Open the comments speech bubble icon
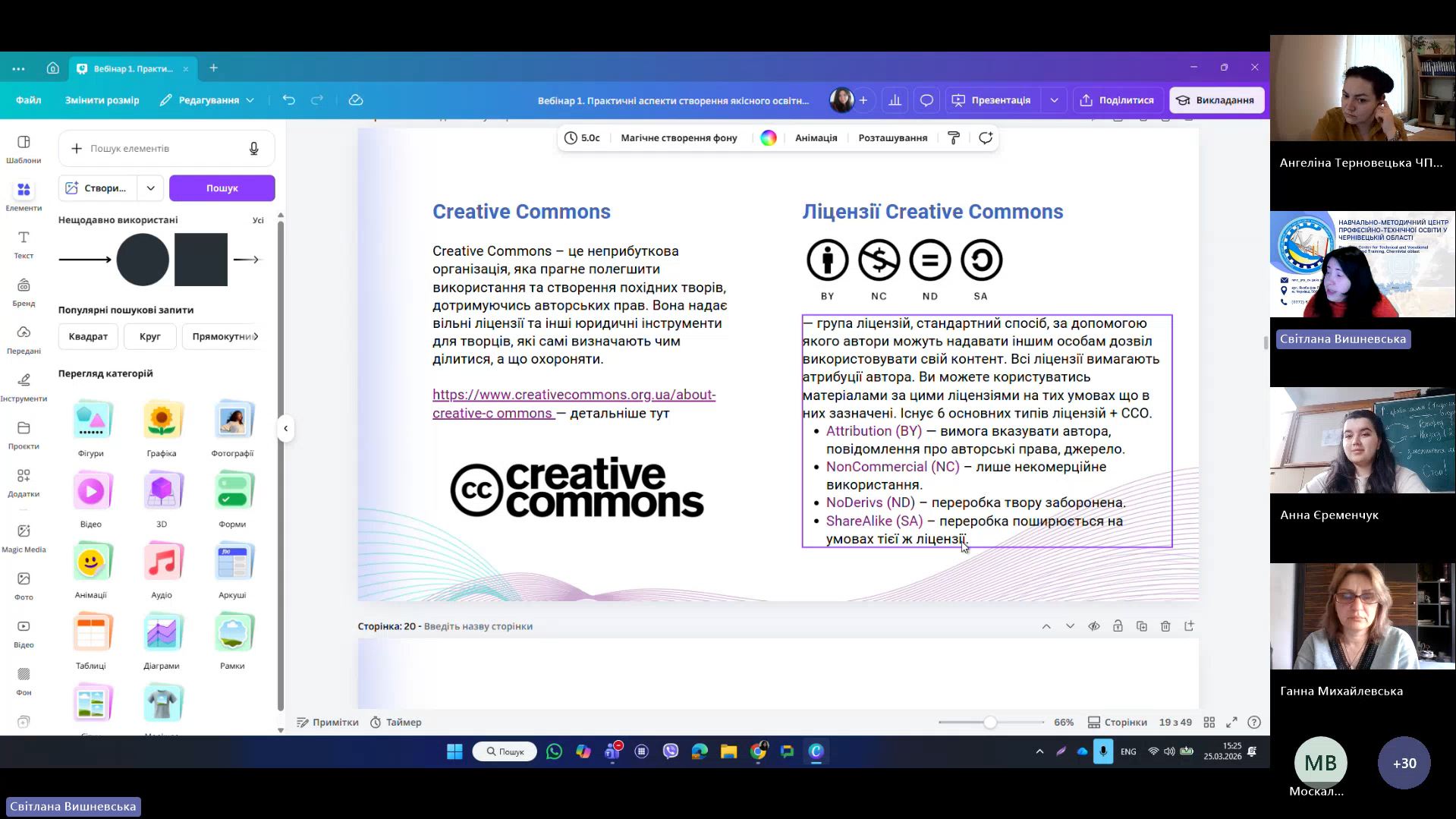The image size is (1456, 819). click(926, 100)
